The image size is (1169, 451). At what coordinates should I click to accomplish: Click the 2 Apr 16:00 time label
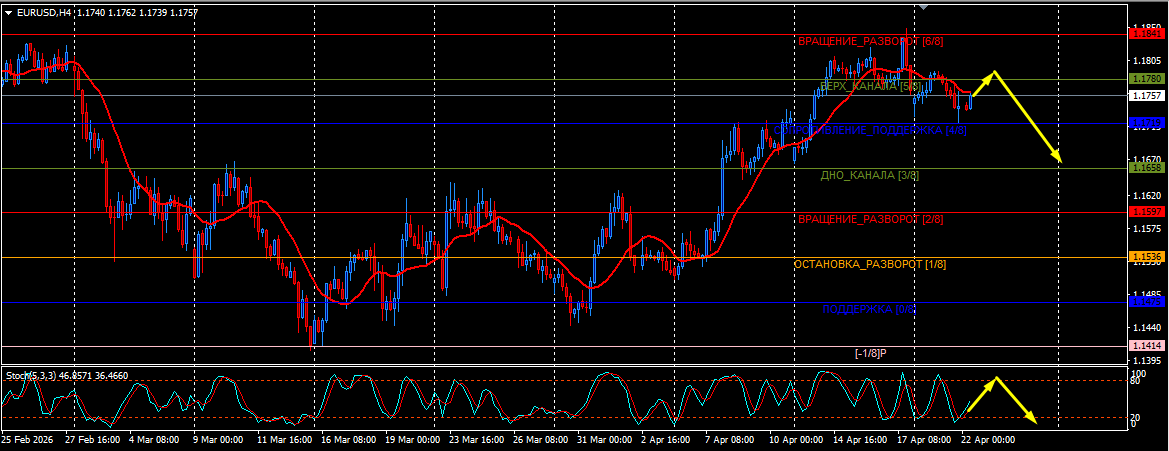point(667,440)
